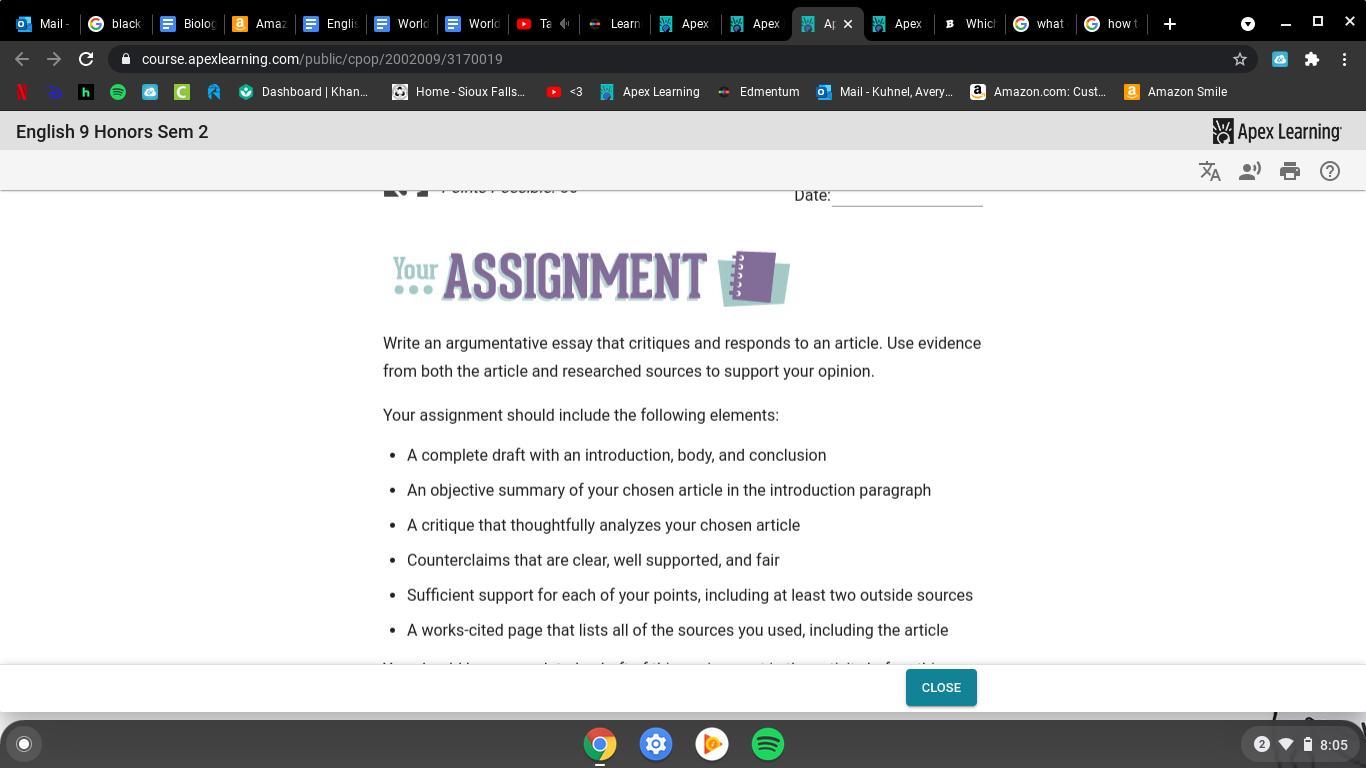
Task: Open Amazon.com: Cust... bookmark
Action: coord(1039,92)
